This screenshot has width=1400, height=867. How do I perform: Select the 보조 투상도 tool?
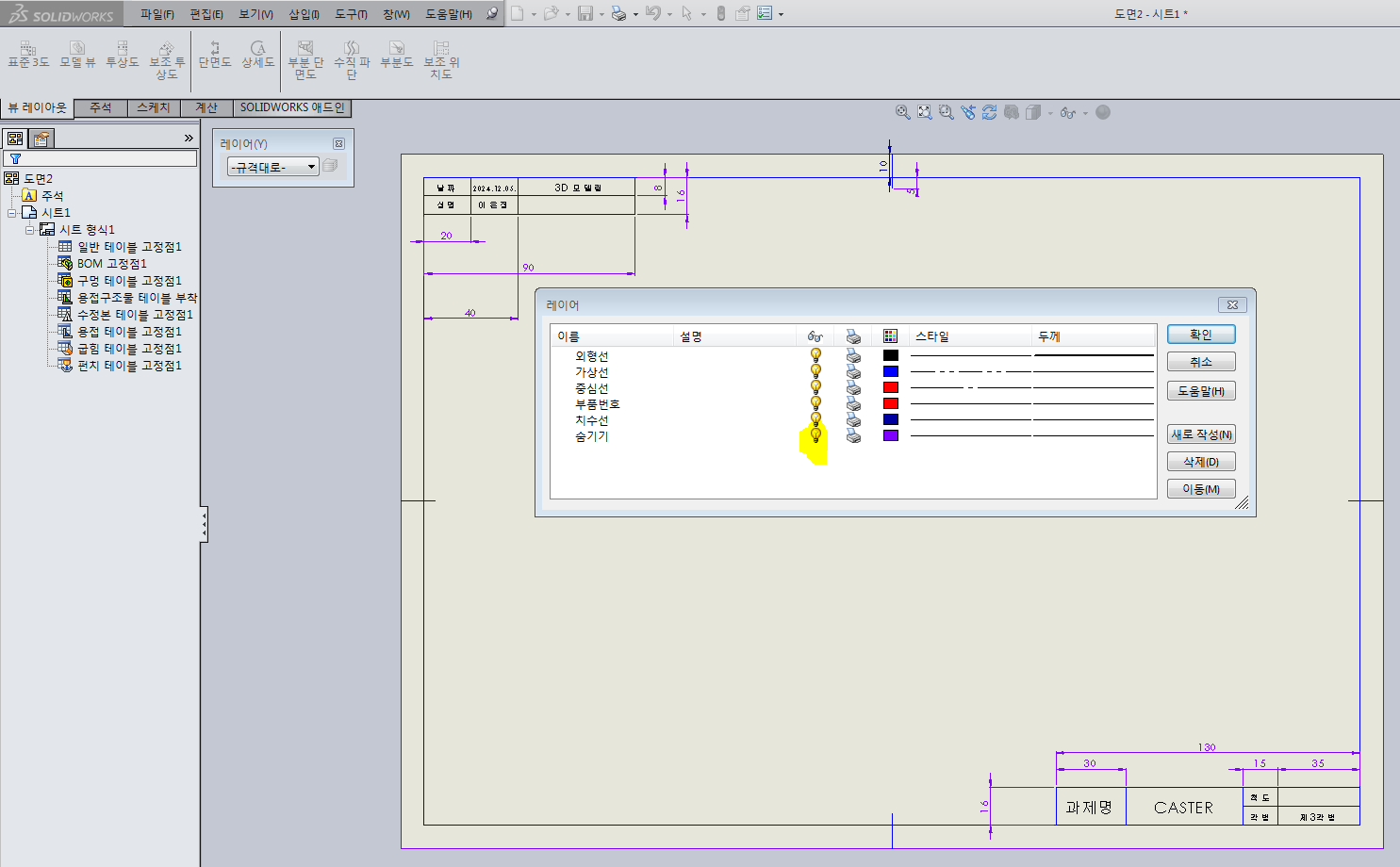[x=167, y=59]
